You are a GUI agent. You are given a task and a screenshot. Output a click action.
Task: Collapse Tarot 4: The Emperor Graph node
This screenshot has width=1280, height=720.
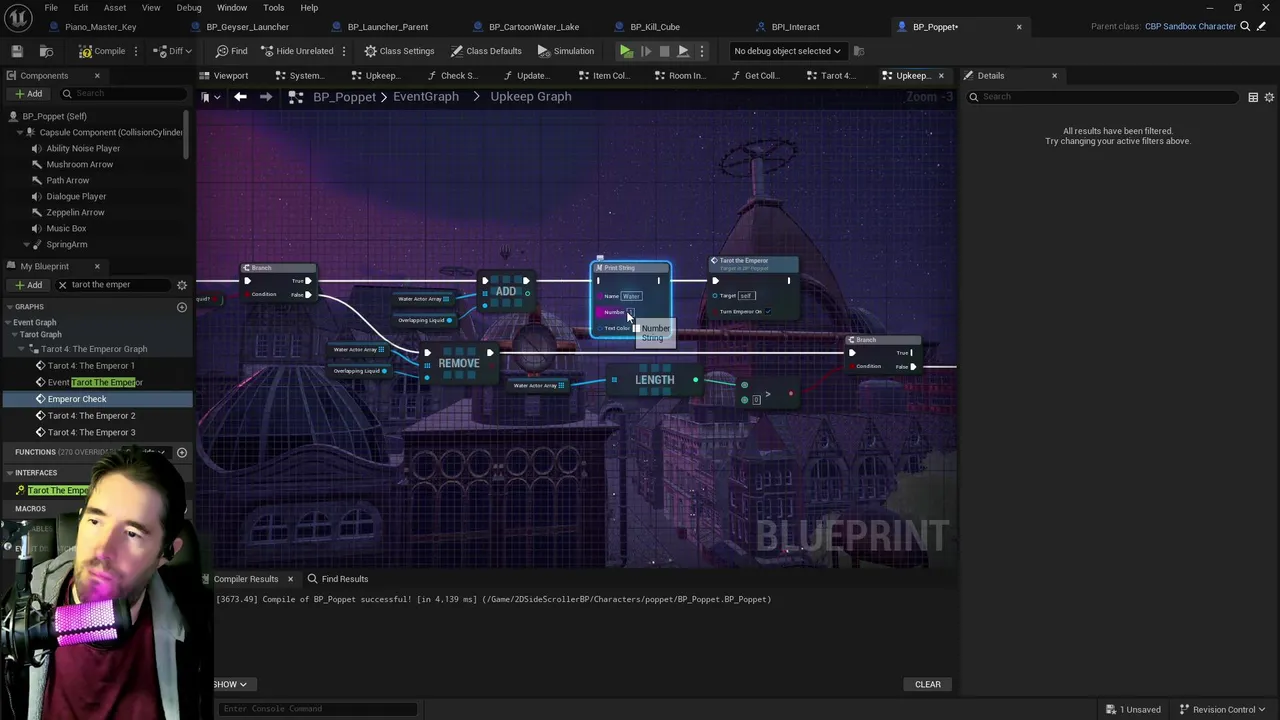(22, 349)
